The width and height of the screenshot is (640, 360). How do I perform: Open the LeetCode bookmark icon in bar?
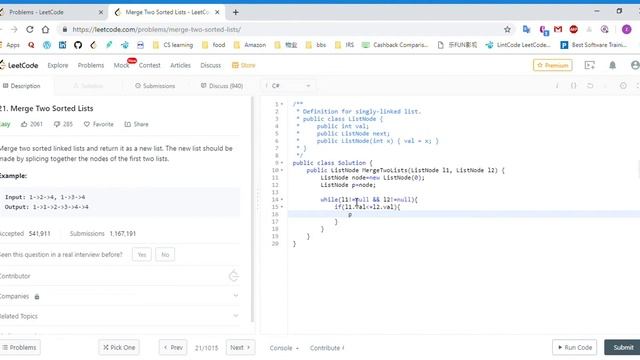(x=93, y=45)
